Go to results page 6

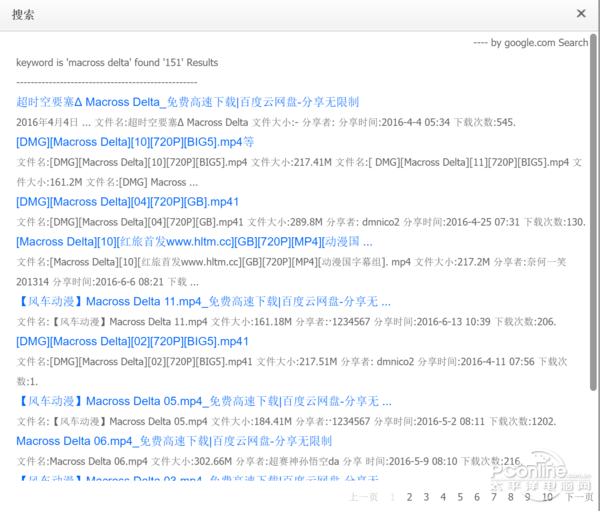coord(477,497)
